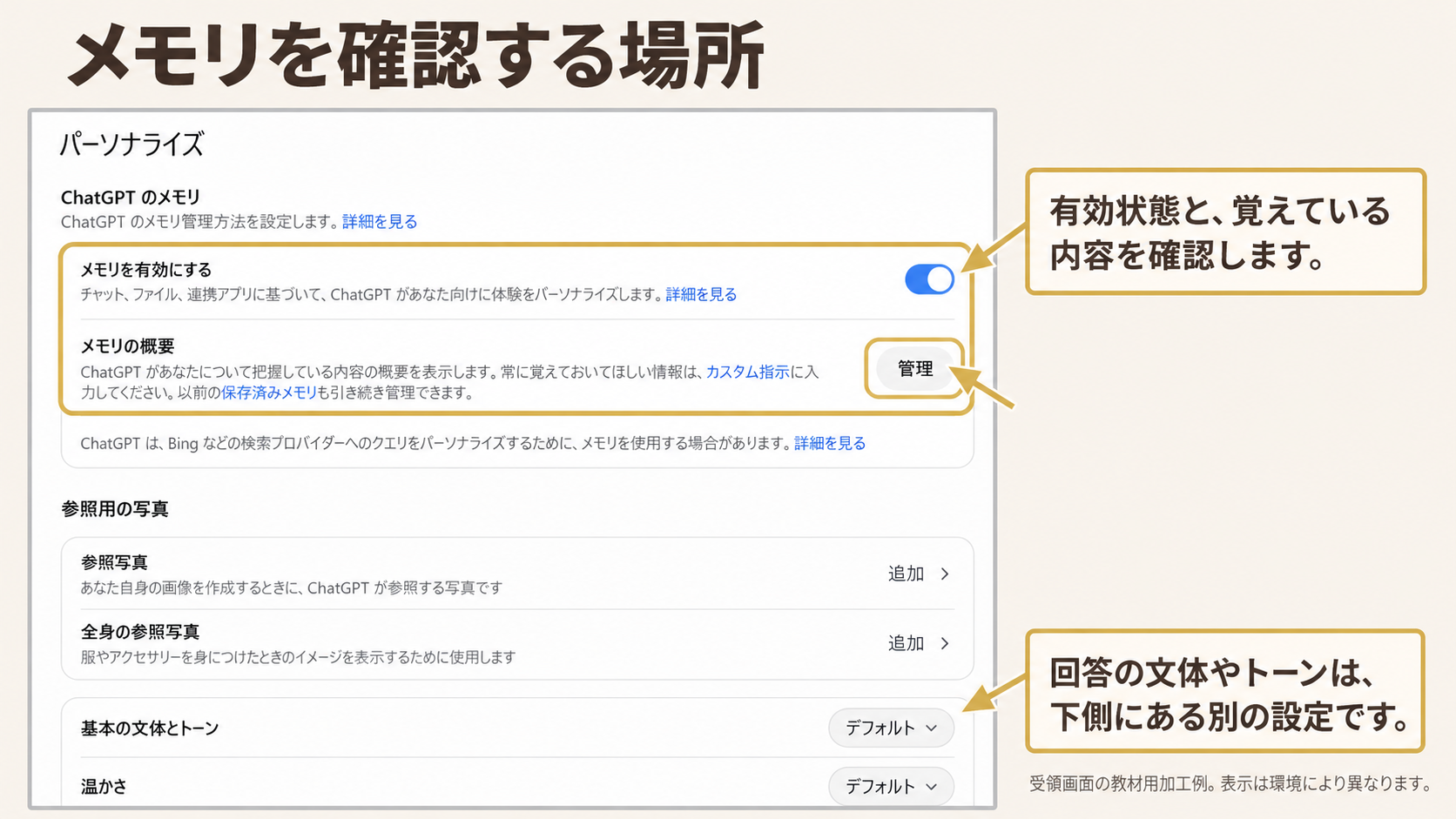
Task: Click 追加 text in the 参照写真 row
Action: (x=906, y=574)
